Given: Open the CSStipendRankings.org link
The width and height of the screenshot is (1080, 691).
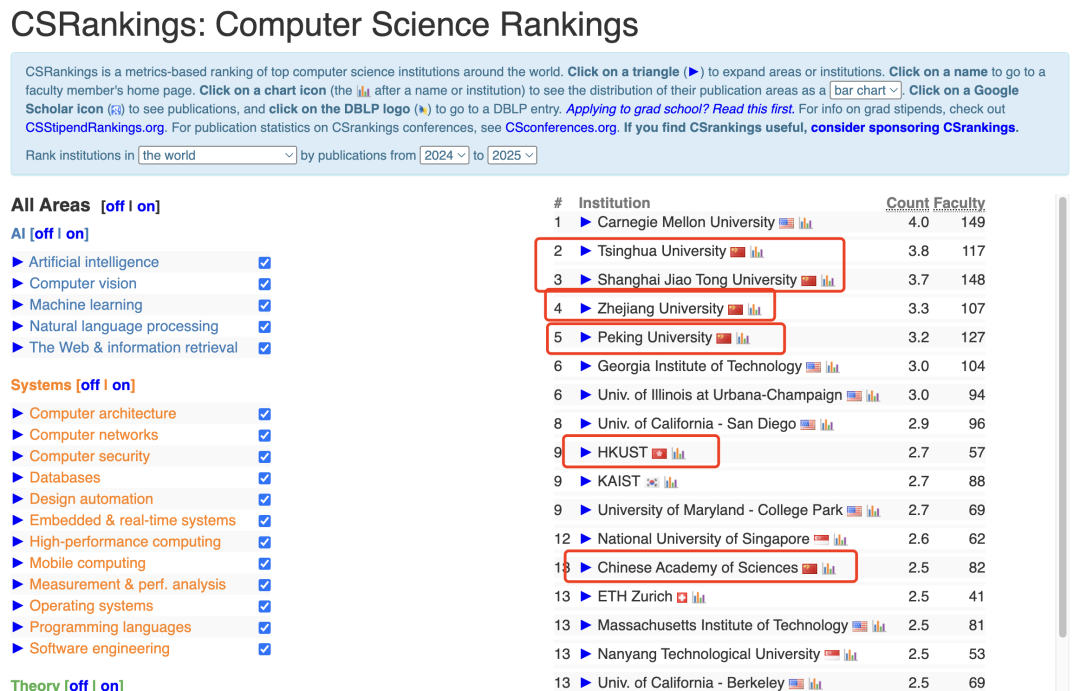Looking at the screenshot, I should click(95, 127).
